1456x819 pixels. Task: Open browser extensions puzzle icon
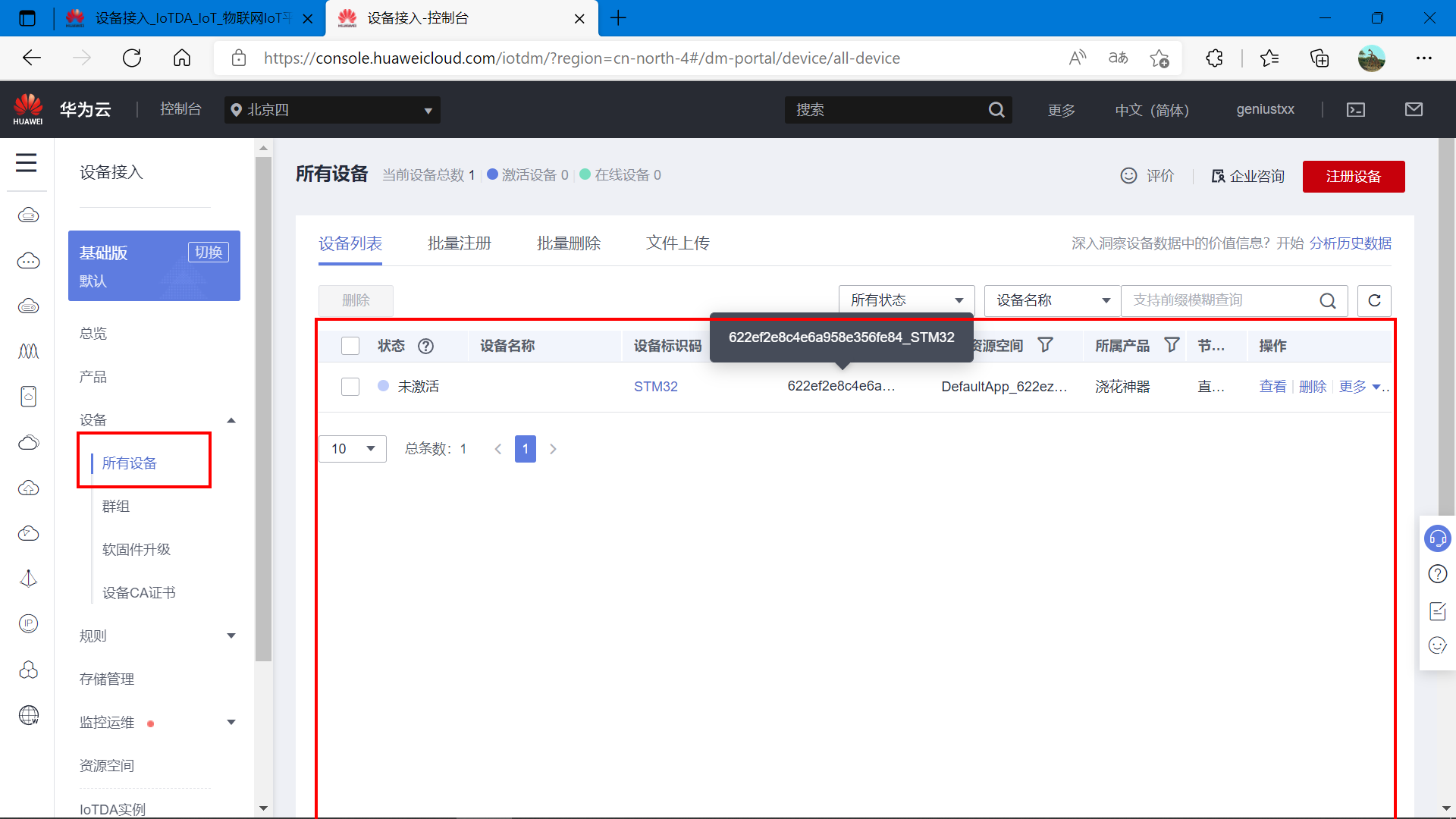coord(1214,58)
